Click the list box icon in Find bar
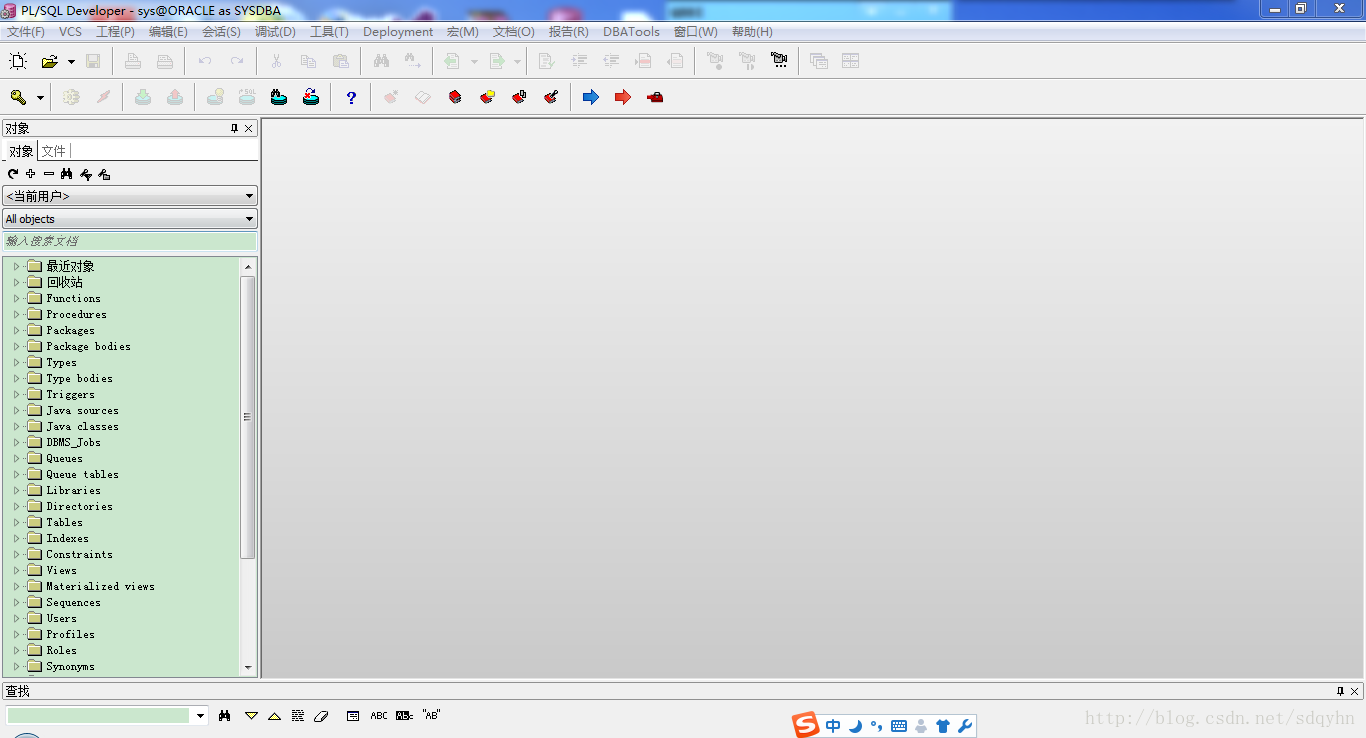1366x738 pixels. coord(353,716)
